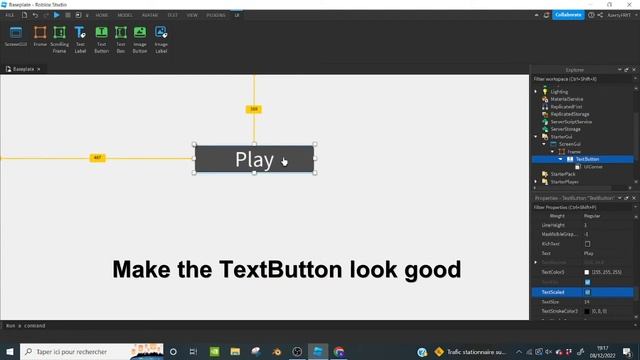Select Lighting in the Explorer

pos(559,92)
